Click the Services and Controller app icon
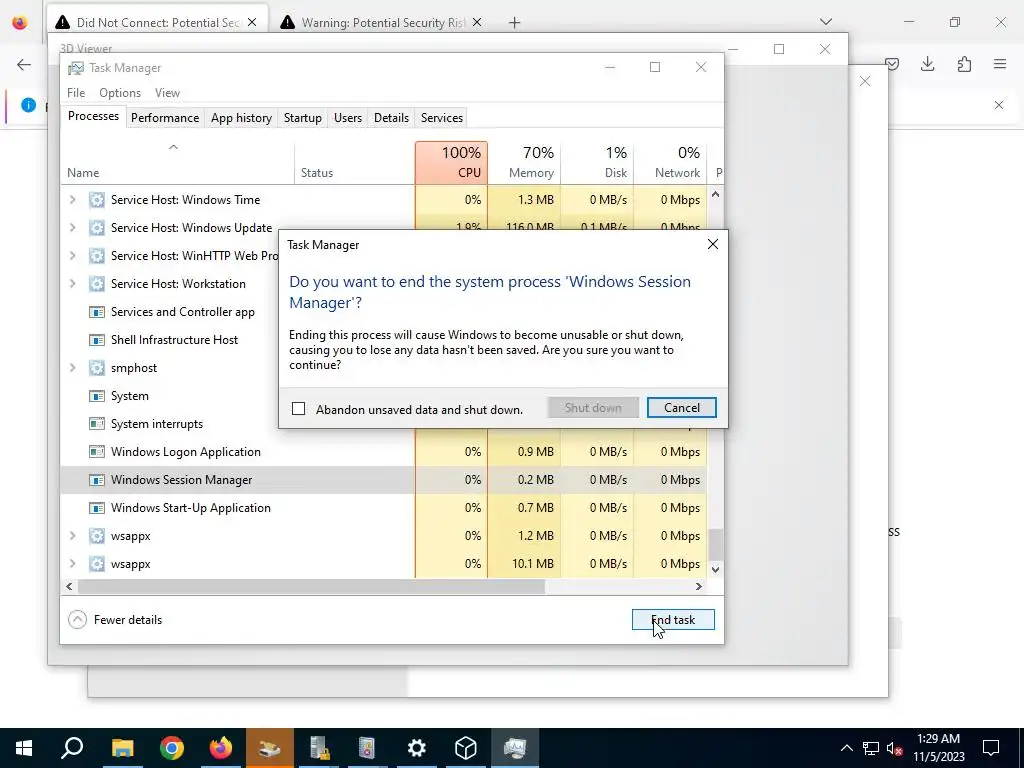 point(97,312)
